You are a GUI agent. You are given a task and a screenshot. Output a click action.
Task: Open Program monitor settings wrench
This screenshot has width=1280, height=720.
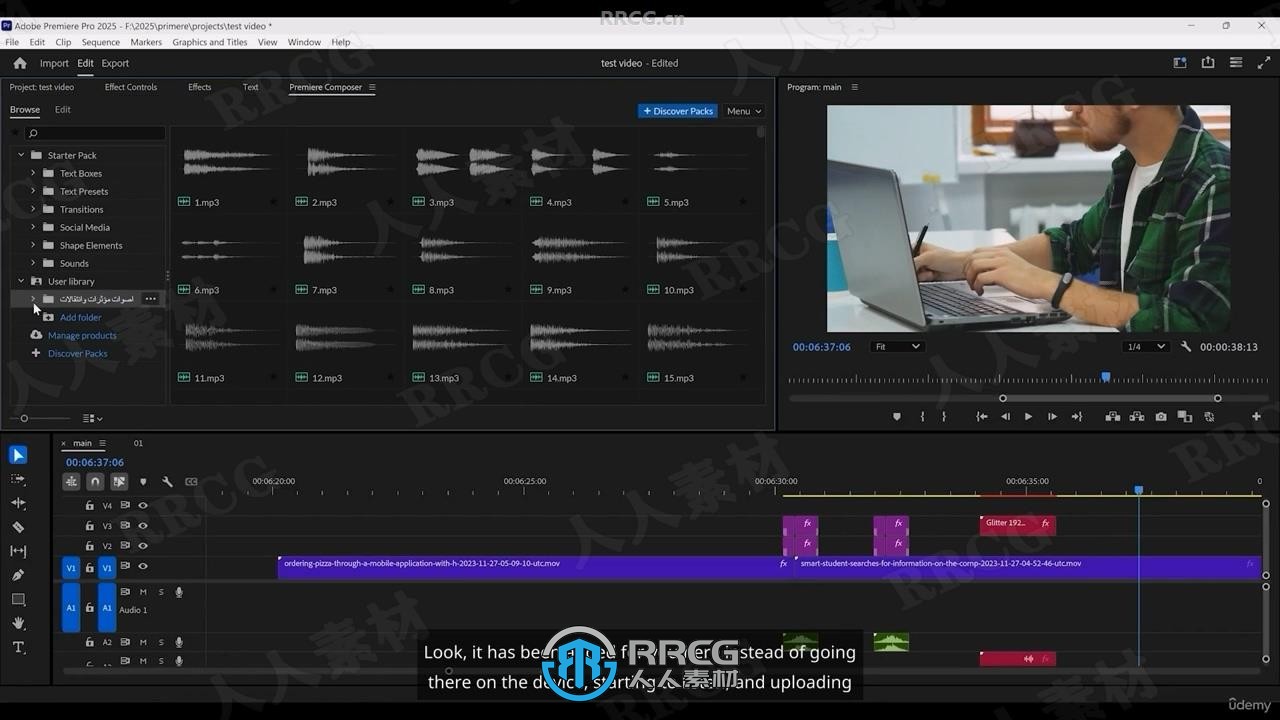click(1186, 347)
